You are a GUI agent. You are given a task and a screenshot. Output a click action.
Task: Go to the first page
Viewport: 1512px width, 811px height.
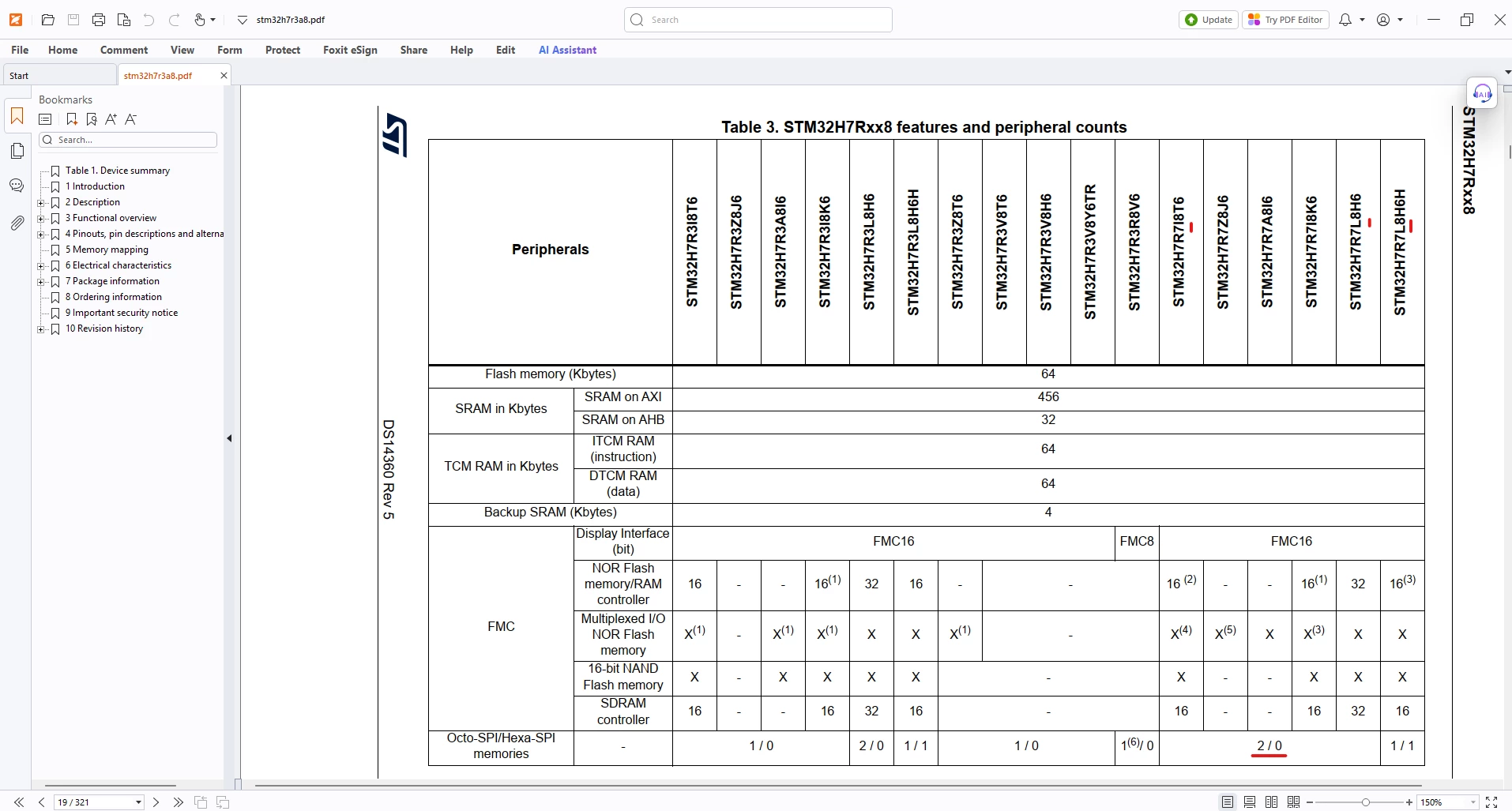[19, 802]
